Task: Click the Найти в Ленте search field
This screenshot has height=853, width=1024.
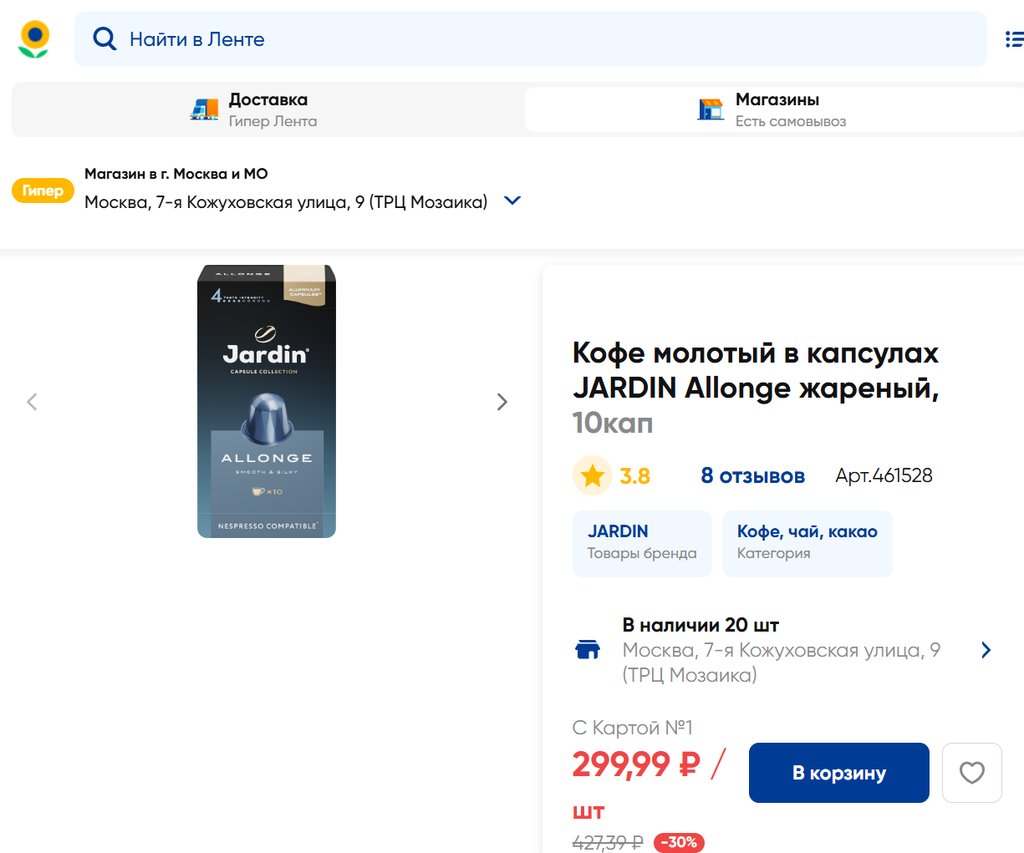Action: tap(530, 39)
